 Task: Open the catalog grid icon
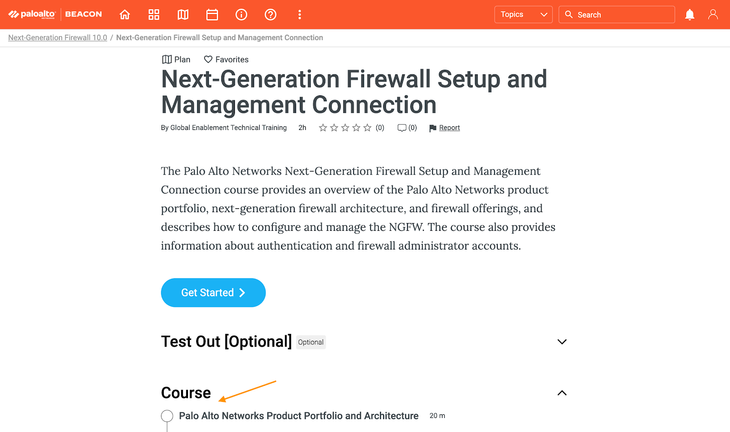coord(154,14)
